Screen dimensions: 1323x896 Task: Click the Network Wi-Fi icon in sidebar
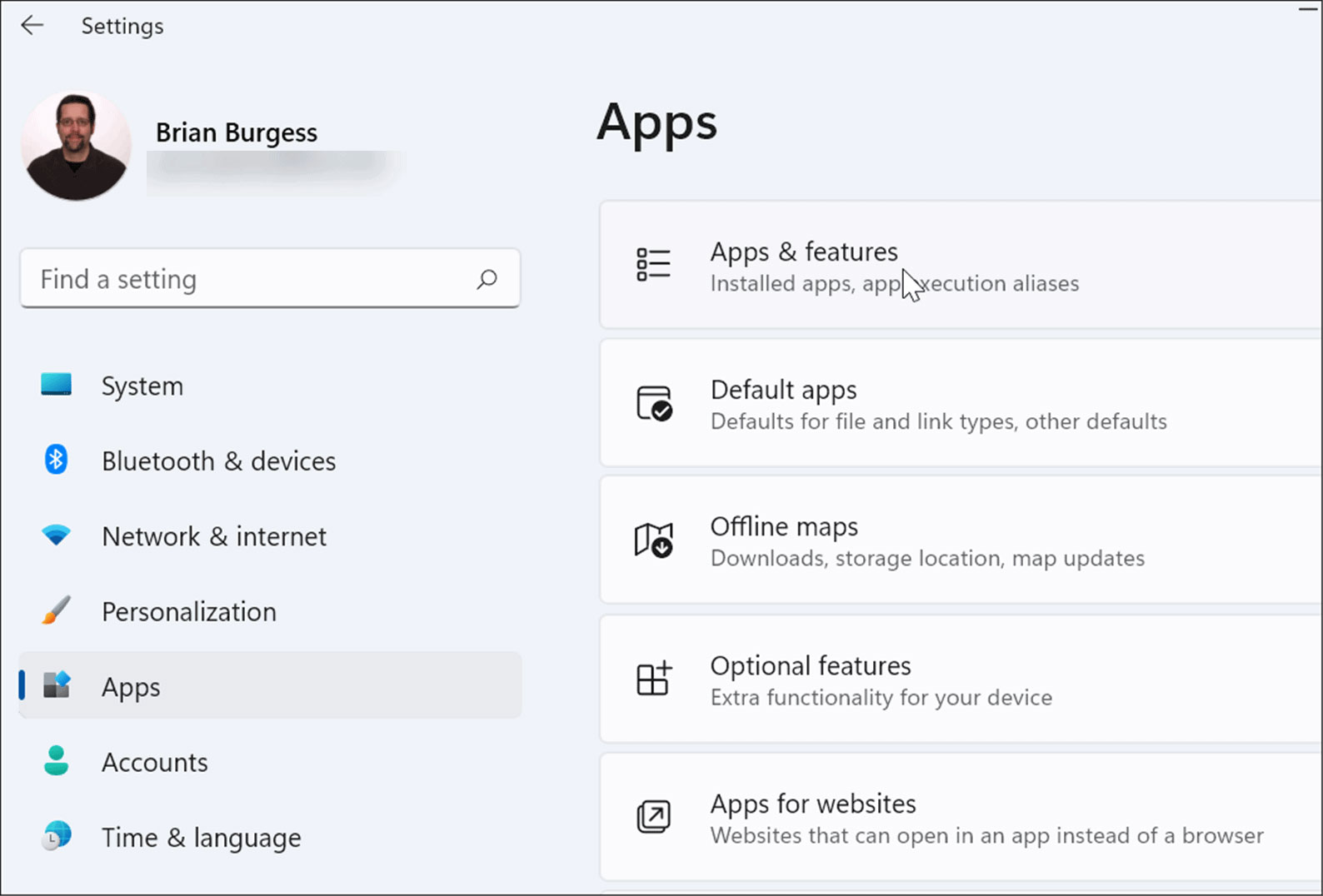(x=56, y=535)
